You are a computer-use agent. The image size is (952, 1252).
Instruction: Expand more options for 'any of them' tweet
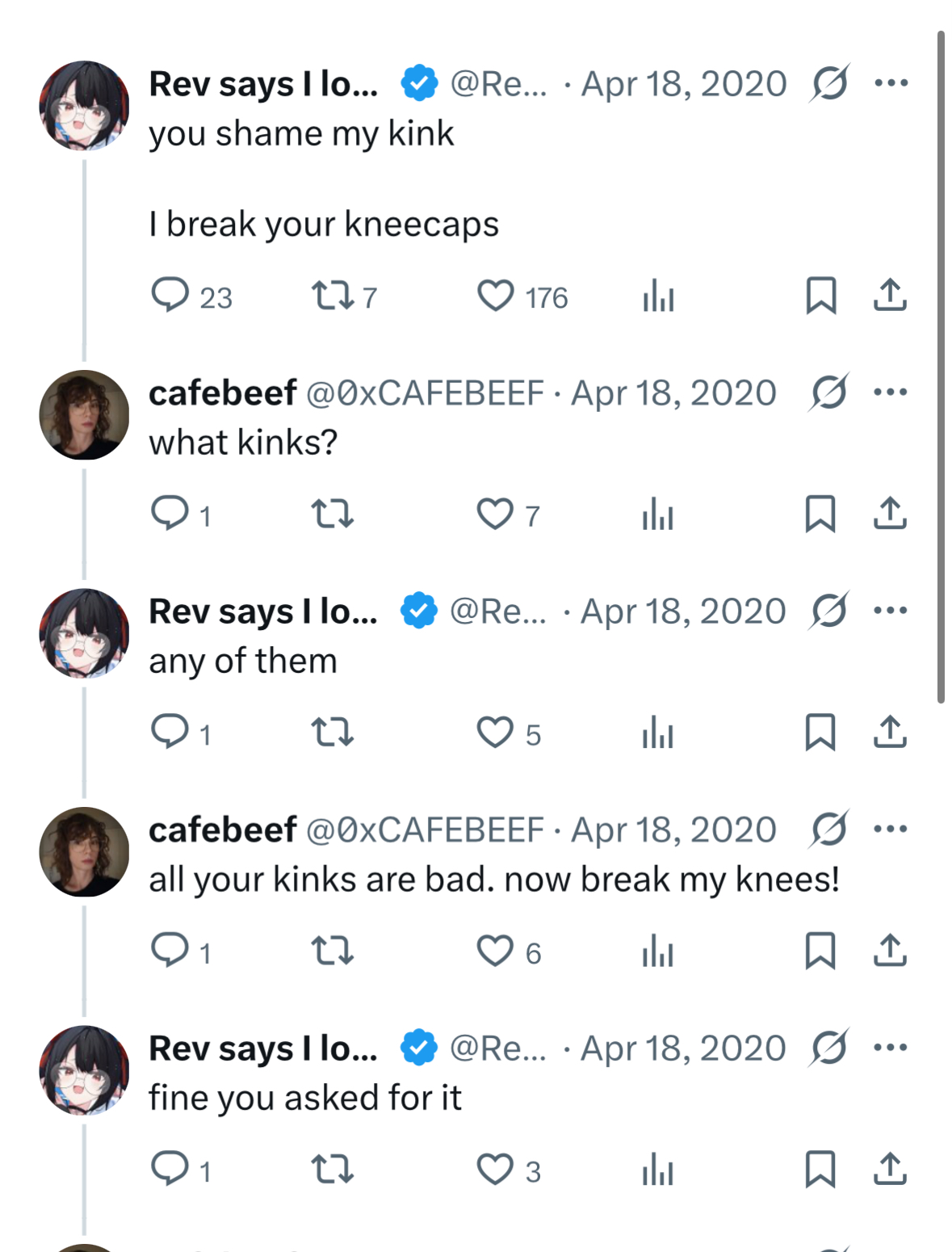click(891, 610)
